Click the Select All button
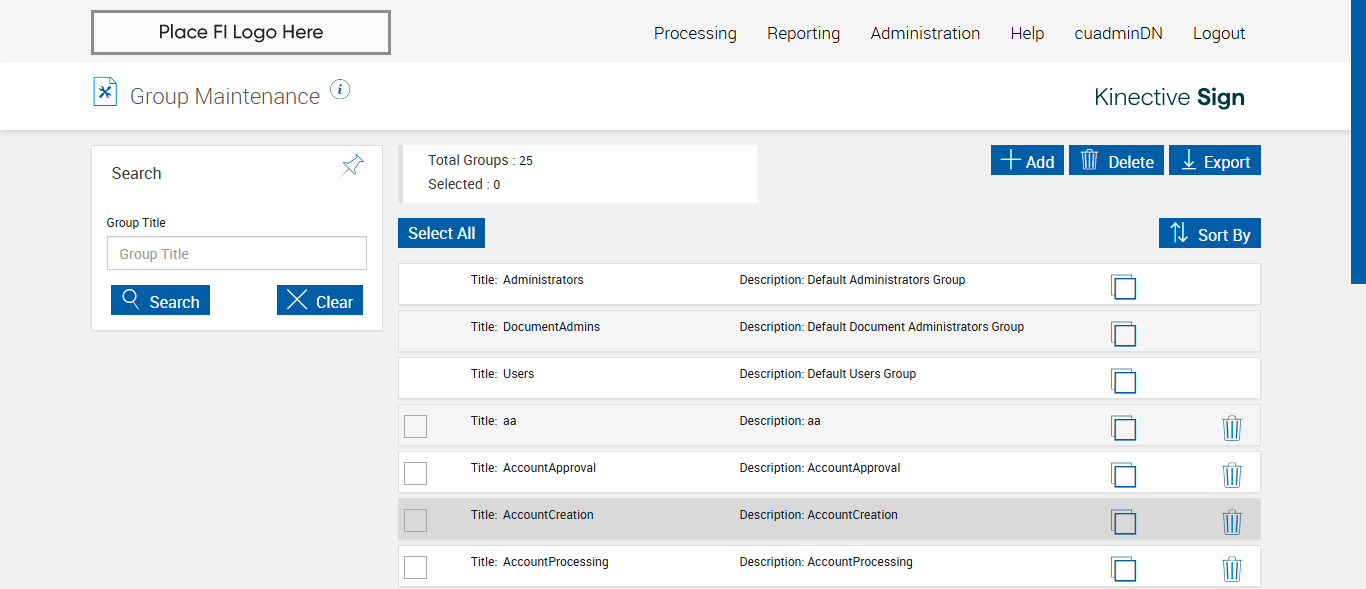 (x=441, y=233)
